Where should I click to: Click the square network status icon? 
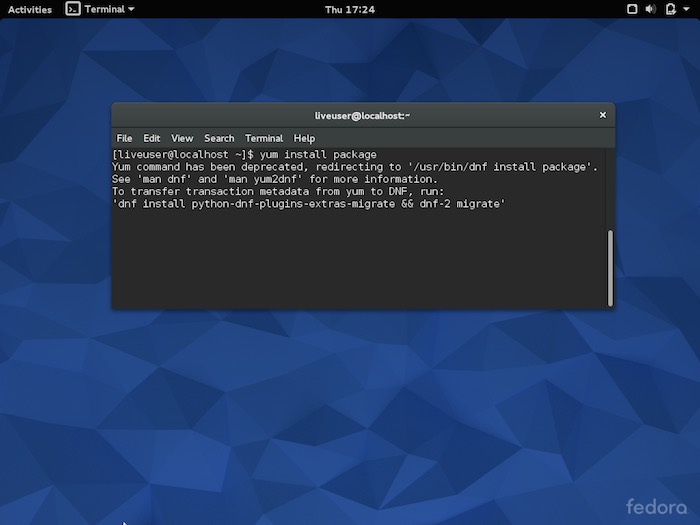click(x=631, y=9)
